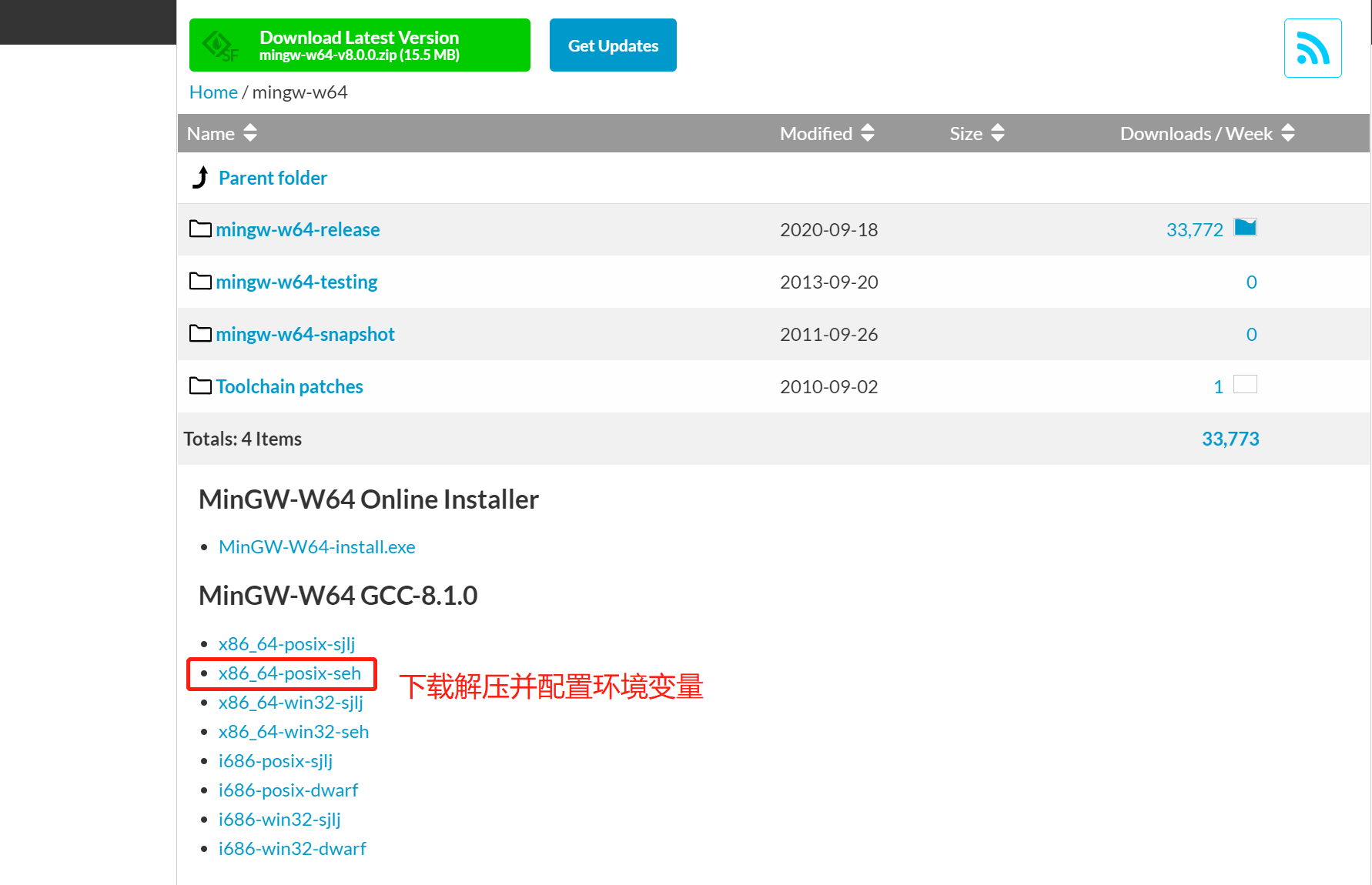The height and width of the screenshot is (885, 1372).
Task: Toggle sorting by the Name column
Action: pyautogui.click(x=249, y=132)
